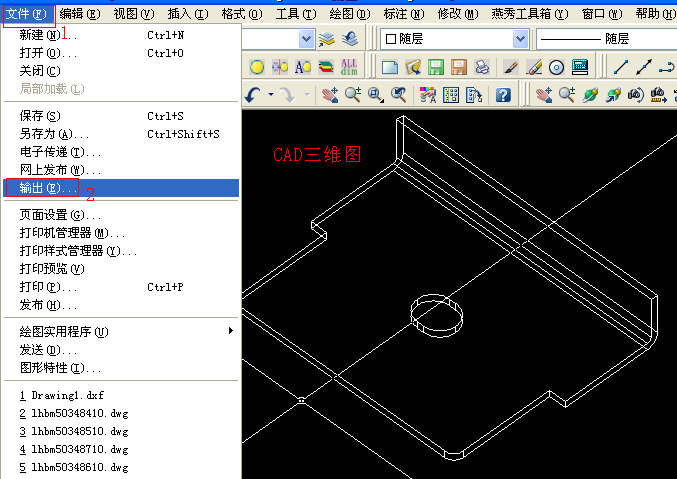Click the zoom window magnifier icon
677x479 pixels.
(375, 95)
